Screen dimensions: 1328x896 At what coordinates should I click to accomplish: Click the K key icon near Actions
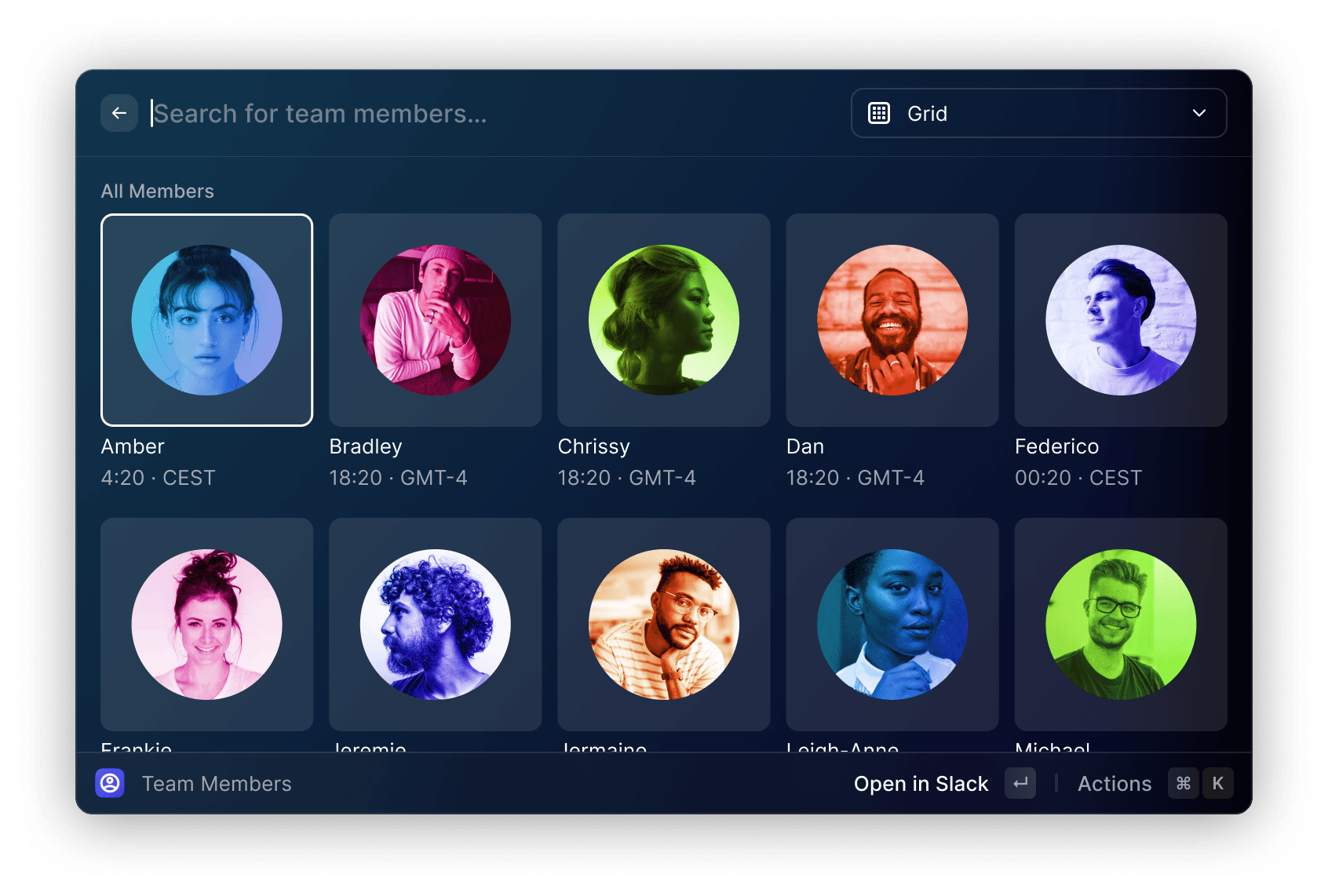pyautogui.click(x=1217, y=783)
